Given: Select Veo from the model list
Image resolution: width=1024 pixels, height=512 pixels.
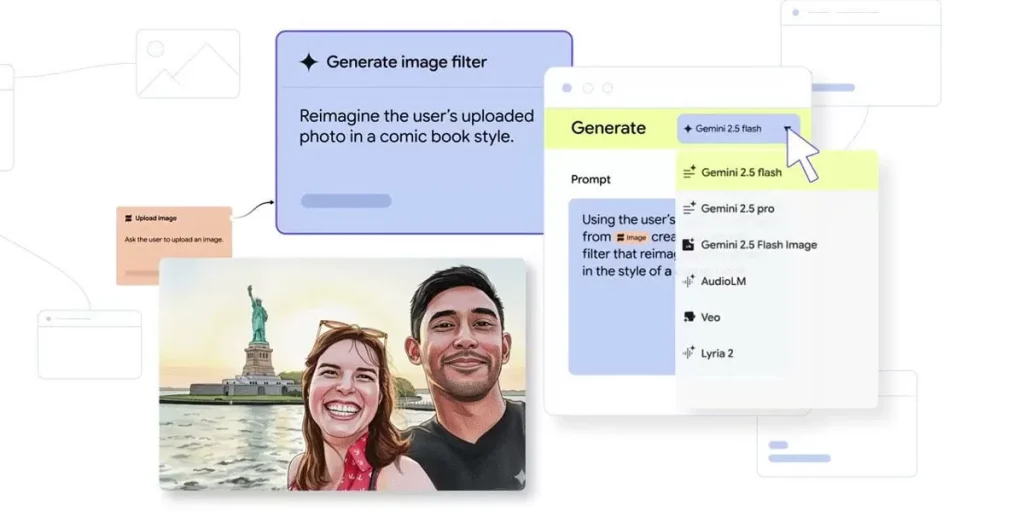Looking at the screenshot, I should (x=710, y=317).
